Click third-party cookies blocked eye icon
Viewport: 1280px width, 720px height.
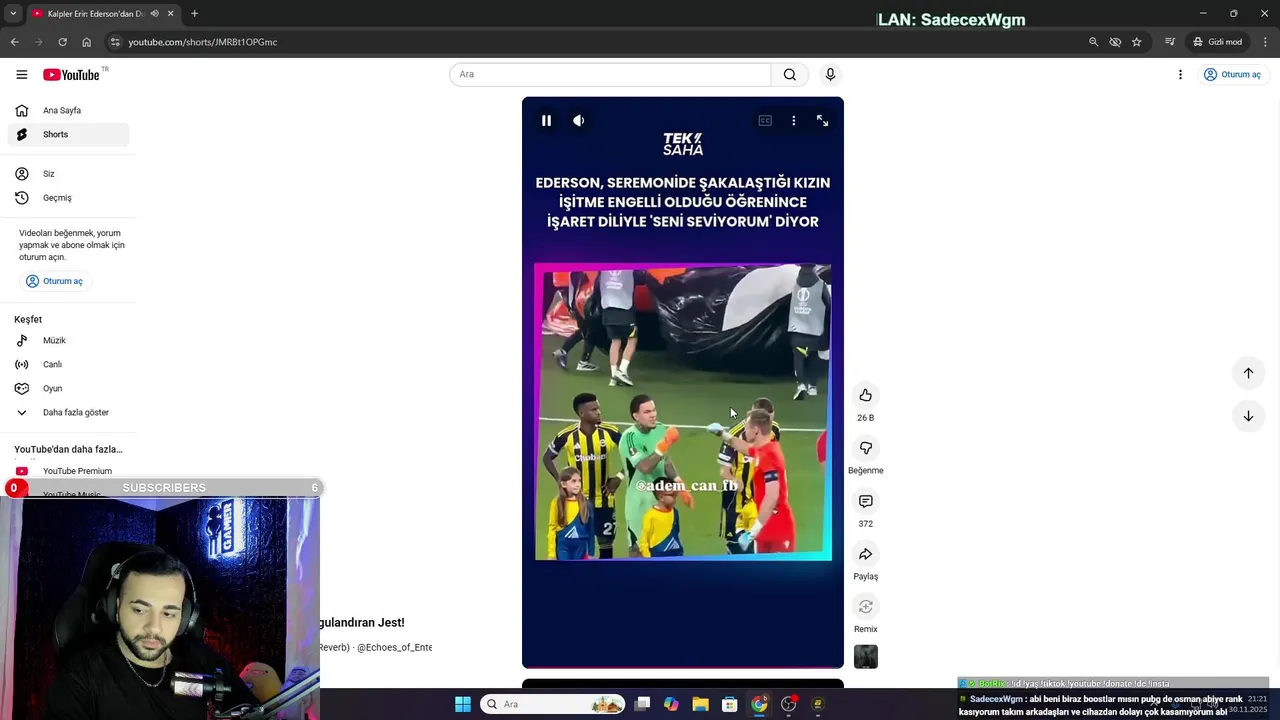click(x=1115, y=42)
